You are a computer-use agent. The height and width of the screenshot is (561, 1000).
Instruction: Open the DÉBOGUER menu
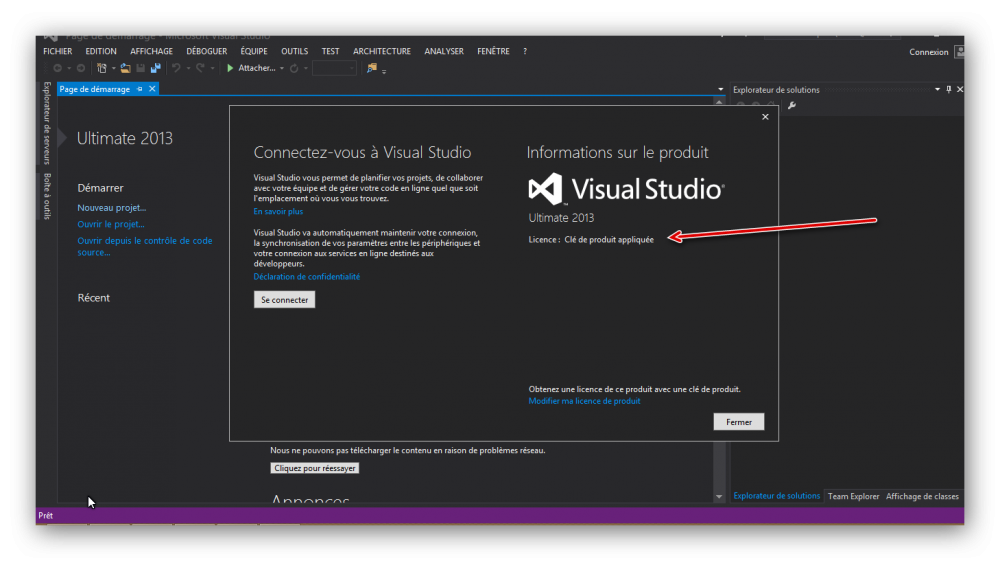(x=207, y=51)
